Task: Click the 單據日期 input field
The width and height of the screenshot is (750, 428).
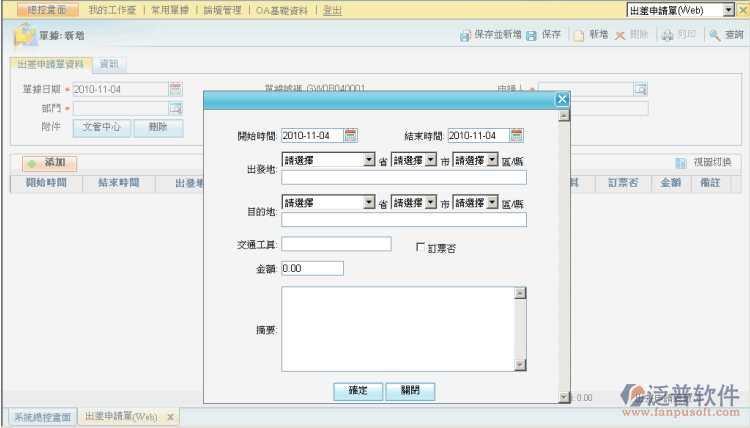Action: pos(121,89)
